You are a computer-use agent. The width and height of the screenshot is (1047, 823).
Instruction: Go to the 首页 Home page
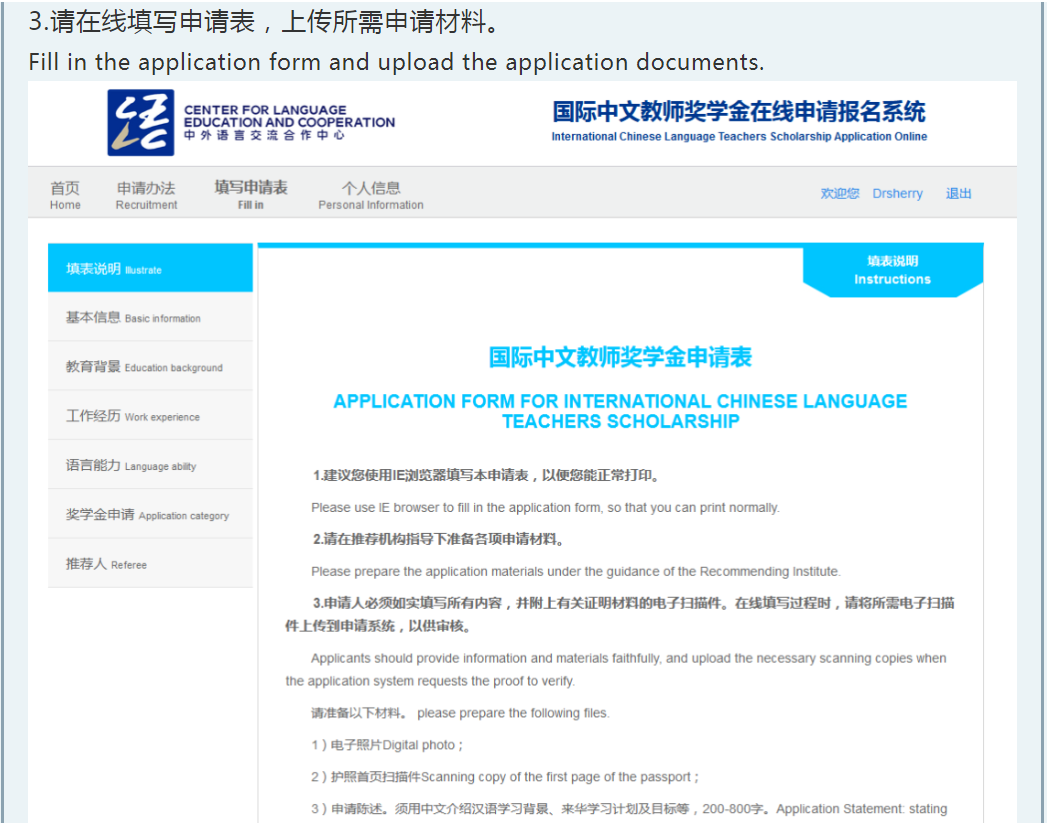coord(65,194)
